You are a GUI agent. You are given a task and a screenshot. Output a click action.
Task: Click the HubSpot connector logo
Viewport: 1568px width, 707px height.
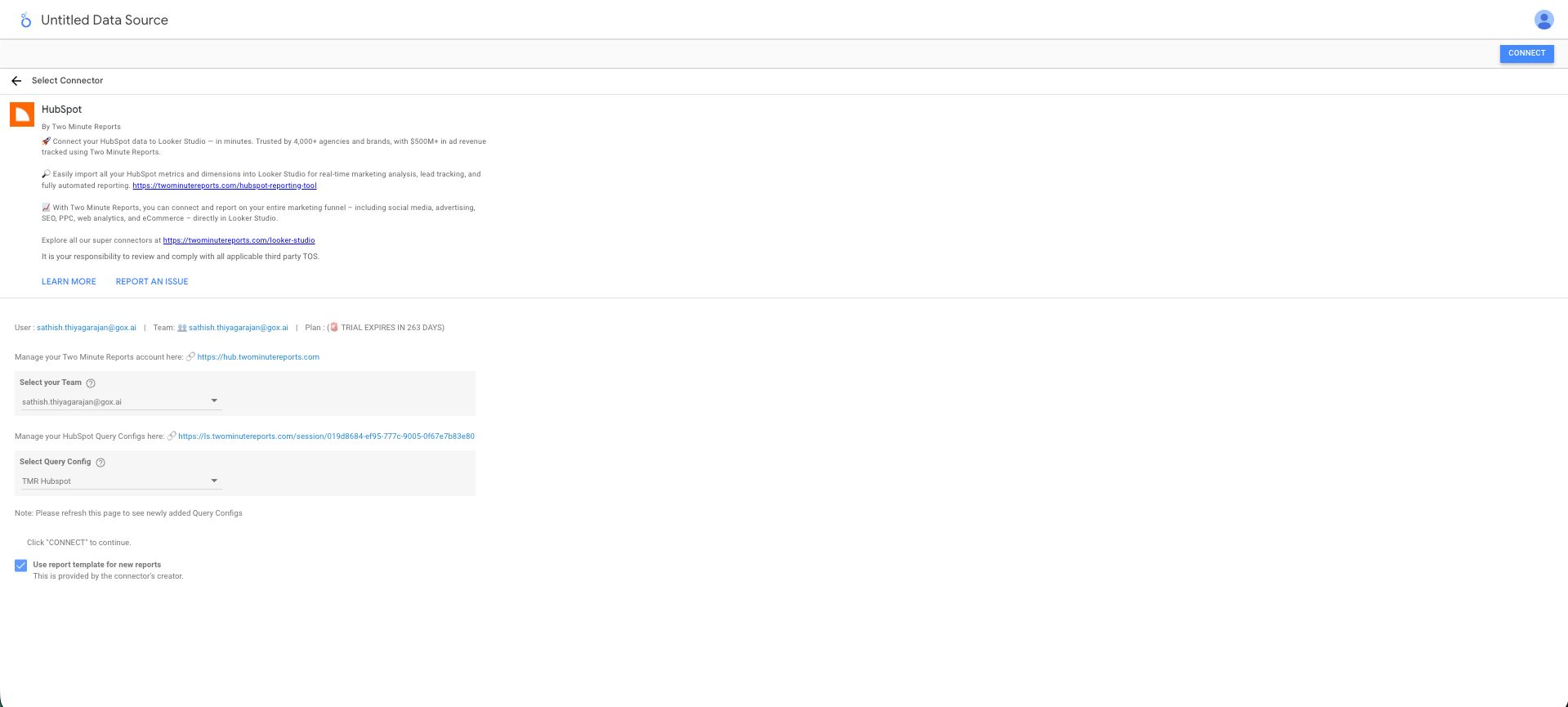click(22, 114)
